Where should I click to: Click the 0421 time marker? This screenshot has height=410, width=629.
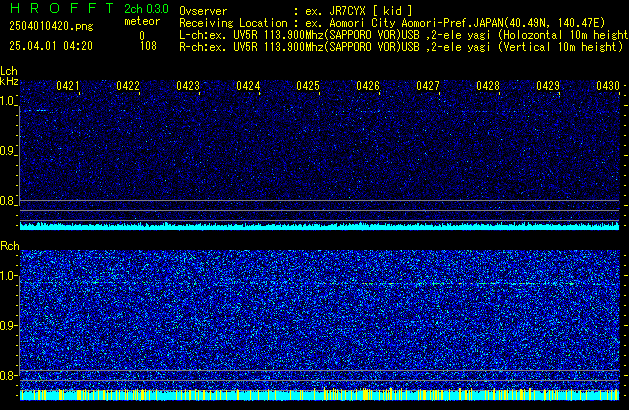point(68,86)
